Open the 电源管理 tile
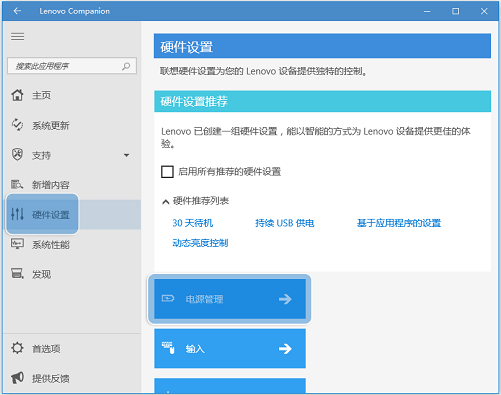 [x=230, y=299]
